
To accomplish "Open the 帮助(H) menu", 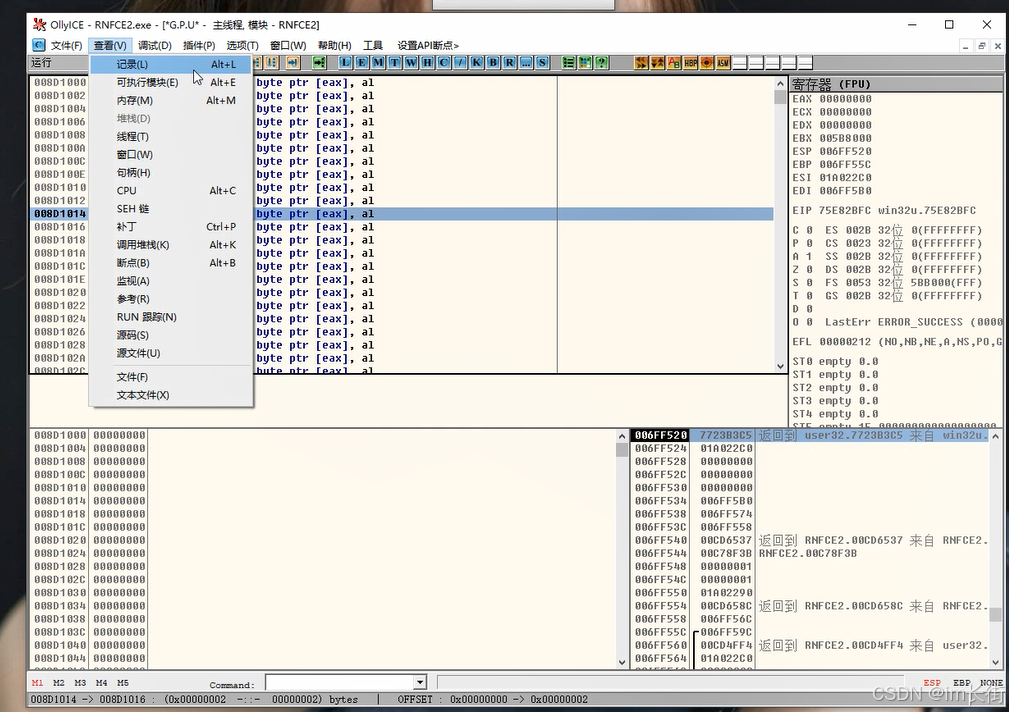I will [x=334, y=45].
